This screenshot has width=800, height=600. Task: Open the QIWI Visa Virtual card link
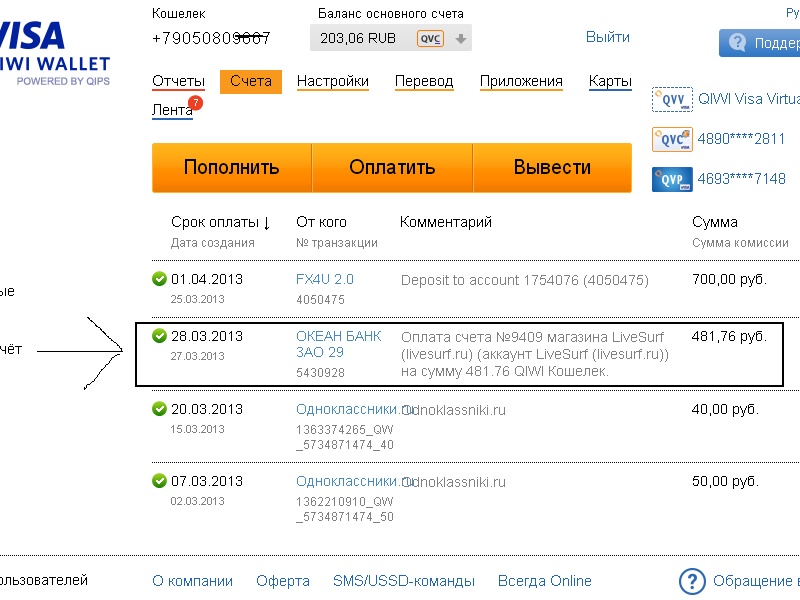coord(748,99)
